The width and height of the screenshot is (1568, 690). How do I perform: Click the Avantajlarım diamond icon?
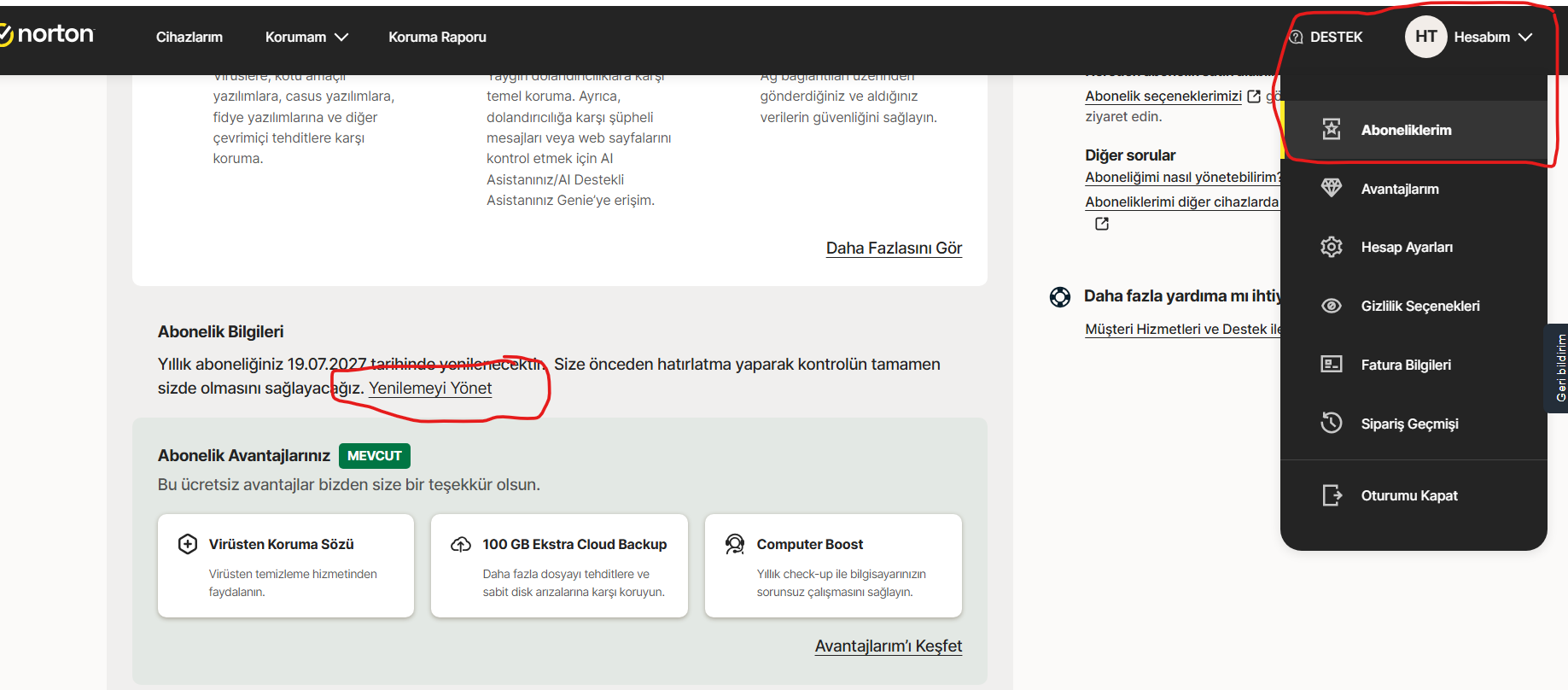[x=1331, y=188]
